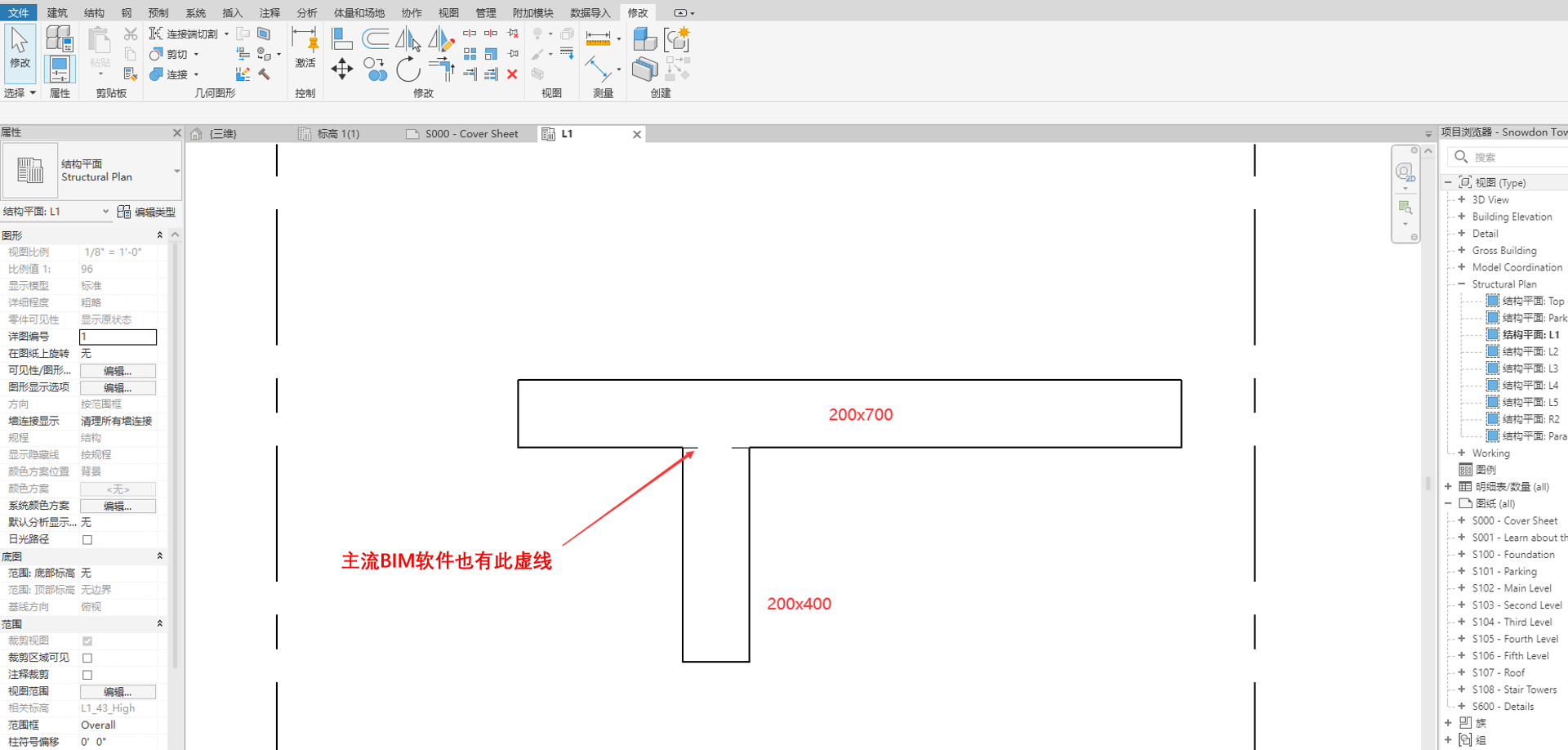Click the properties panel vertical scrollbar
The height and width of the screenshot is (750, 1568).
(175, 449)
